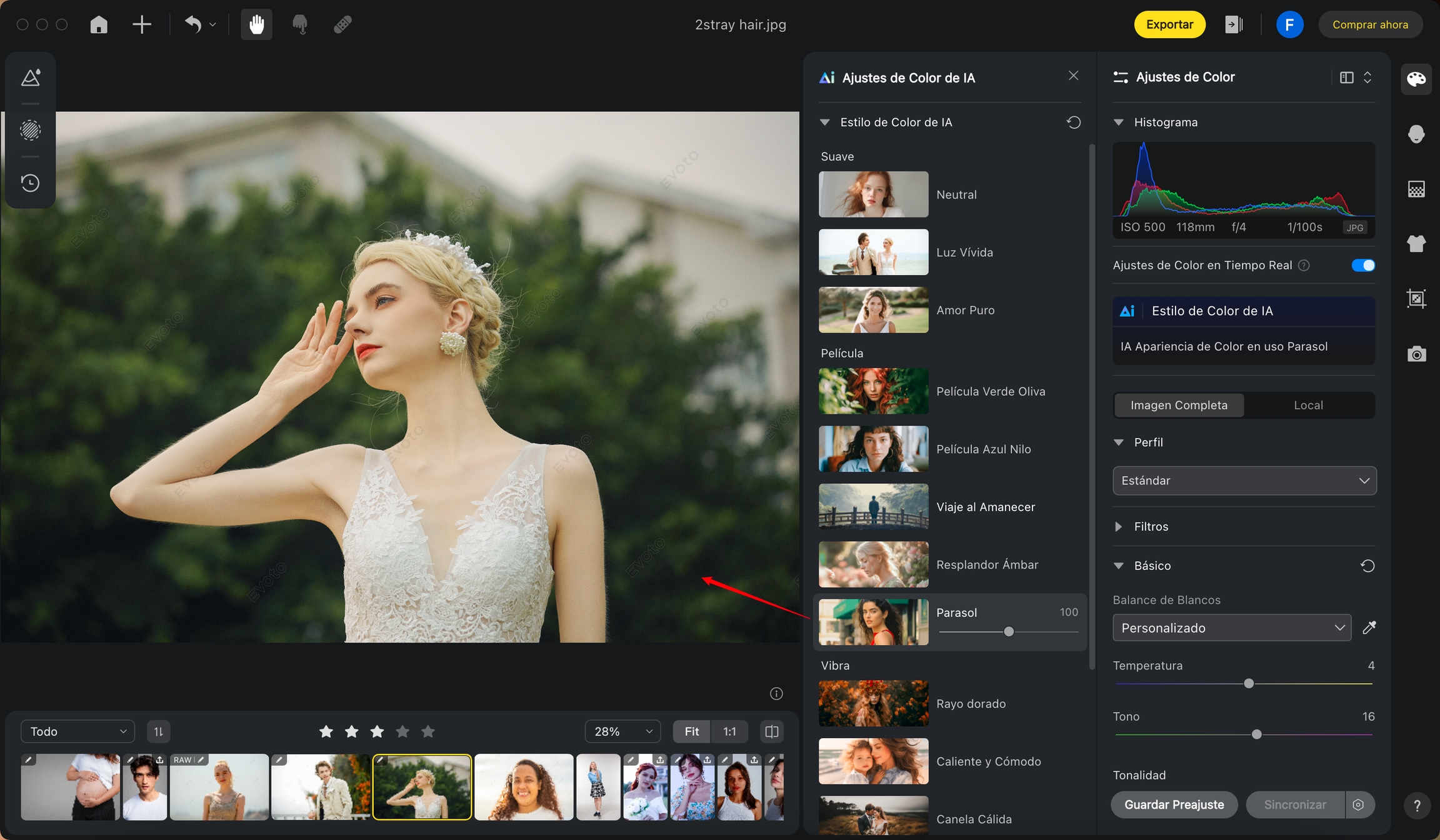
Task: Open the Balance de Blancos Personalizado dropdown
Action: click(1231, 627)
